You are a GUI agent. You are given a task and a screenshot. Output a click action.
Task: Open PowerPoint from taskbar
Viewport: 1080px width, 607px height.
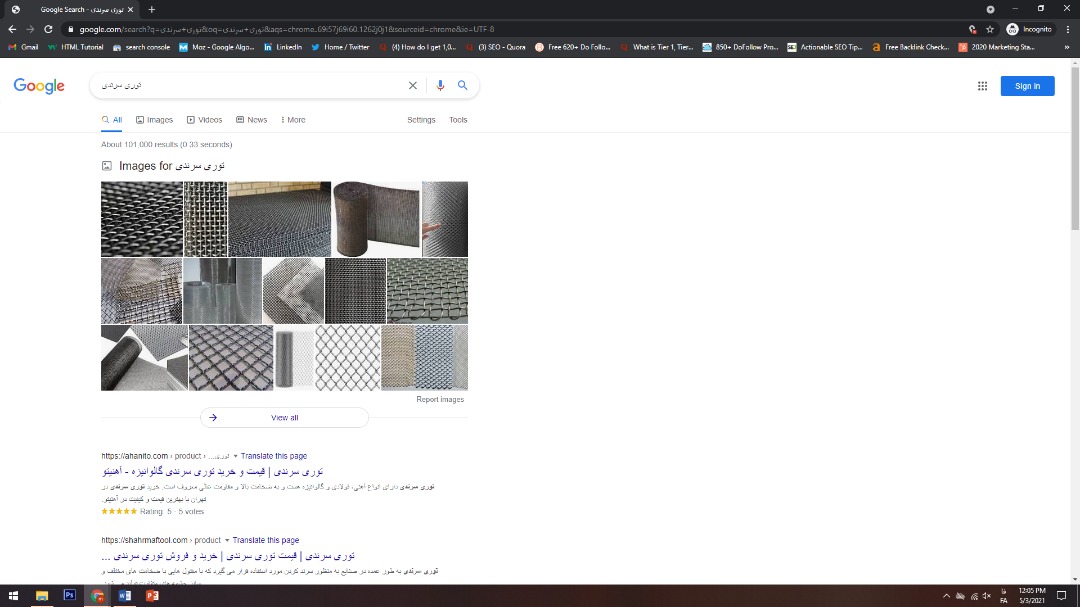[x=152, y=595]
